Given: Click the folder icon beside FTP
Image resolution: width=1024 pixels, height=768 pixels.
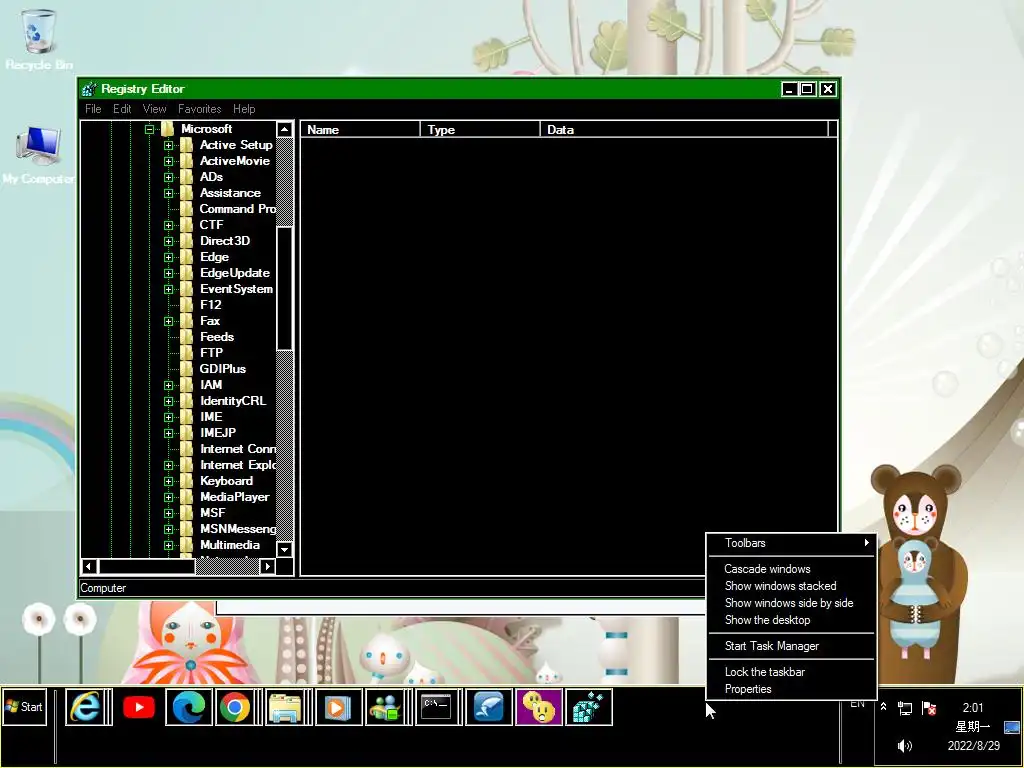Looking at the screenshot, I should (x=187, y=353).
